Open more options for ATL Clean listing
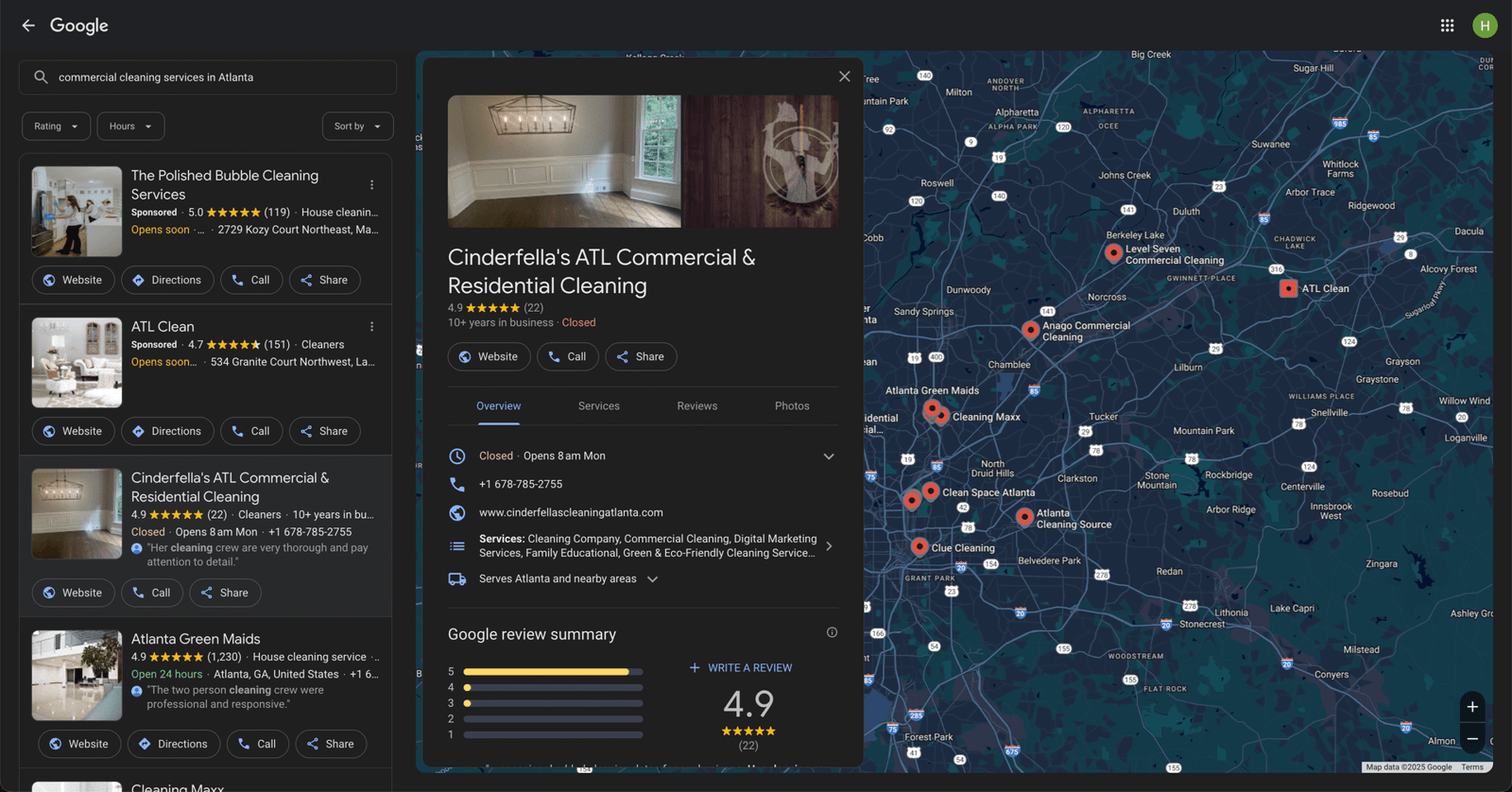1512x792 pixels. coord(371,327)
